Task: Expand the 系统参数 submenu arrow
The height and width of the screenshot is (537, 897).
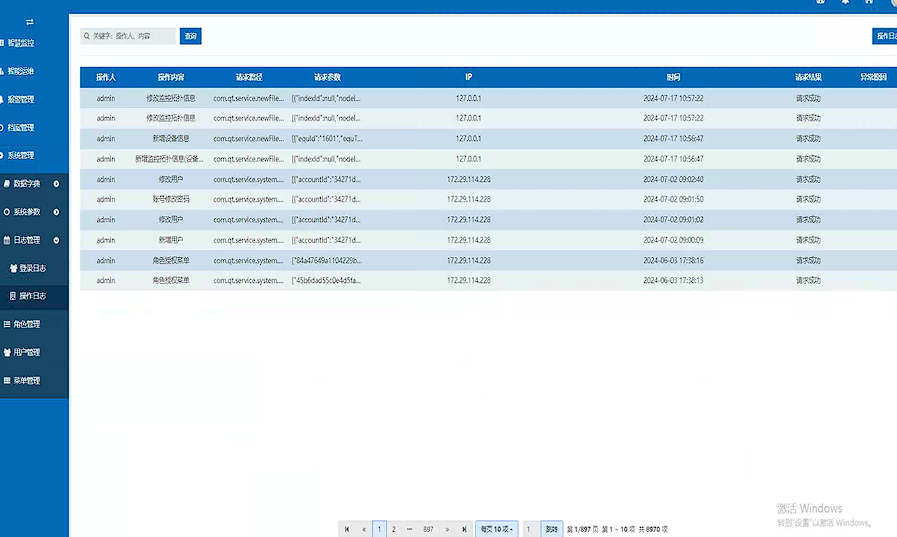Action: [x=56, y=212]
